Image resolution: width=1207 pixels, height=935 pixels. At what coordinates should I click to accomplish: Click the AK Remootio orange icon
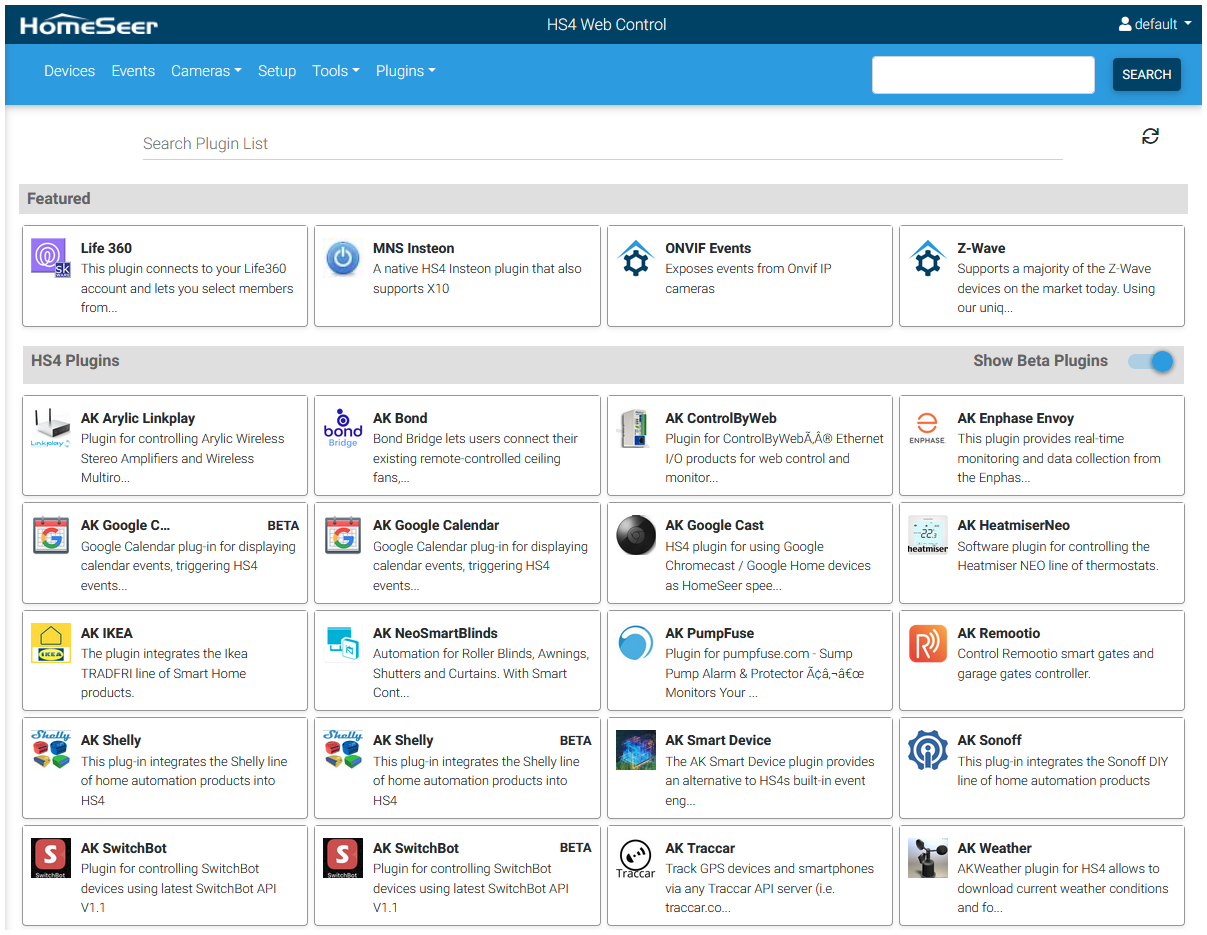(x=927, y=643)
